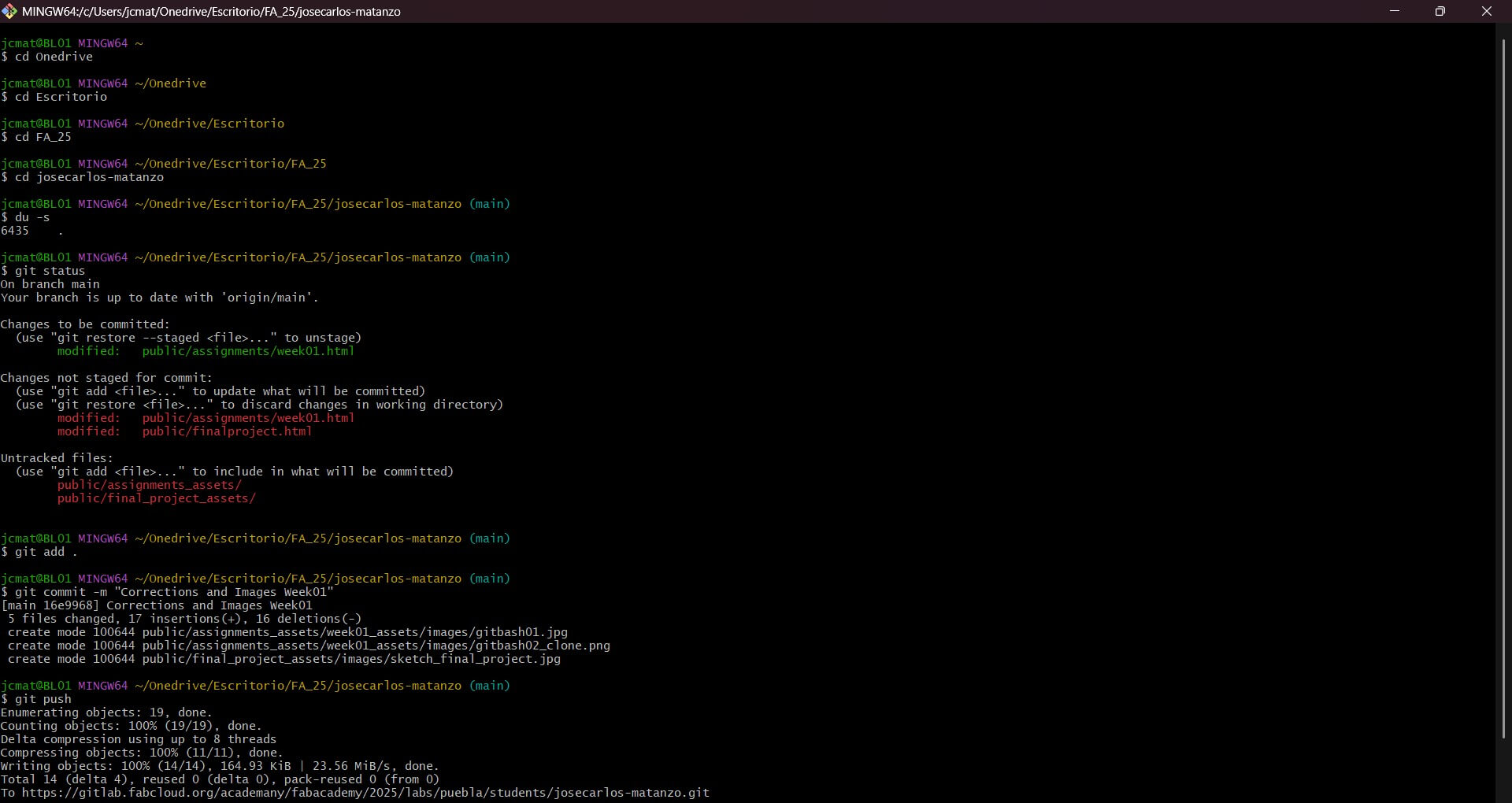Image resolution: width=1512 pixels, height=803 pixels.
Task: Click the 'On branch main' line
Action: click(50, 284)
